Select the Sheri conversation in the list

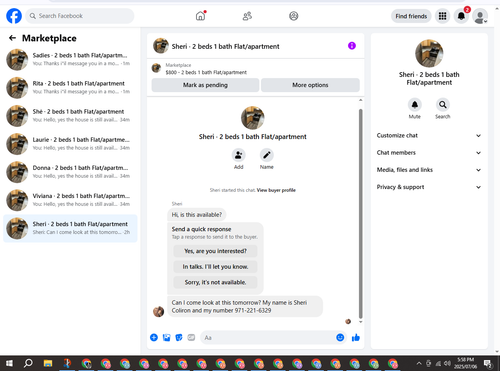[x=70, y=228]
